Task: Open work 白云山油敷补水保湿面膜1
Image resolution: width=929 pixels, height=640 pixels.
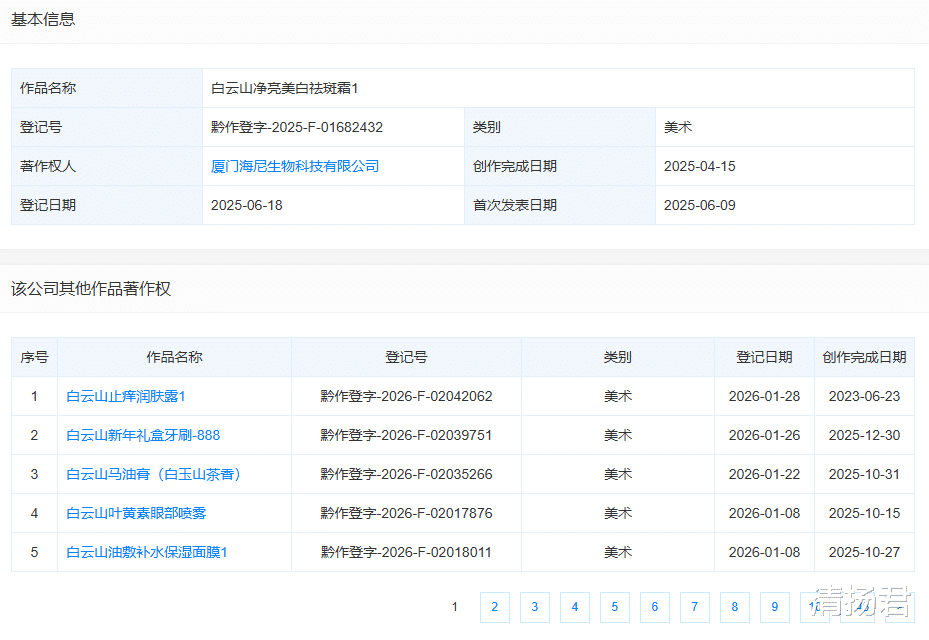Action: coord(146,553)
